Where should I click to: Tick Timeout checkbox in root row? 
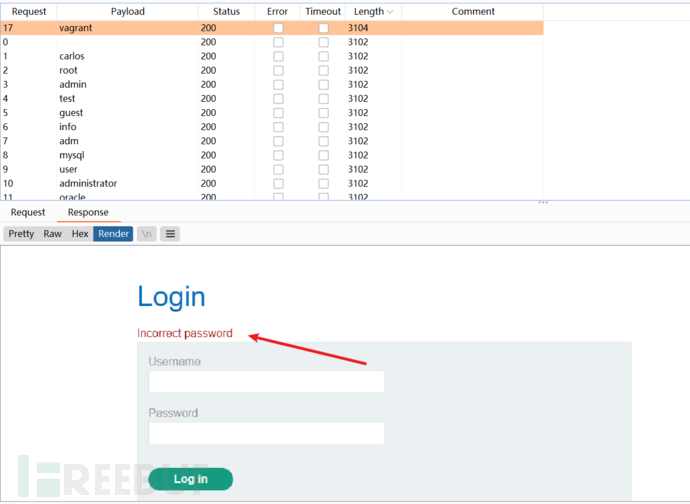(x=323, y=70)
